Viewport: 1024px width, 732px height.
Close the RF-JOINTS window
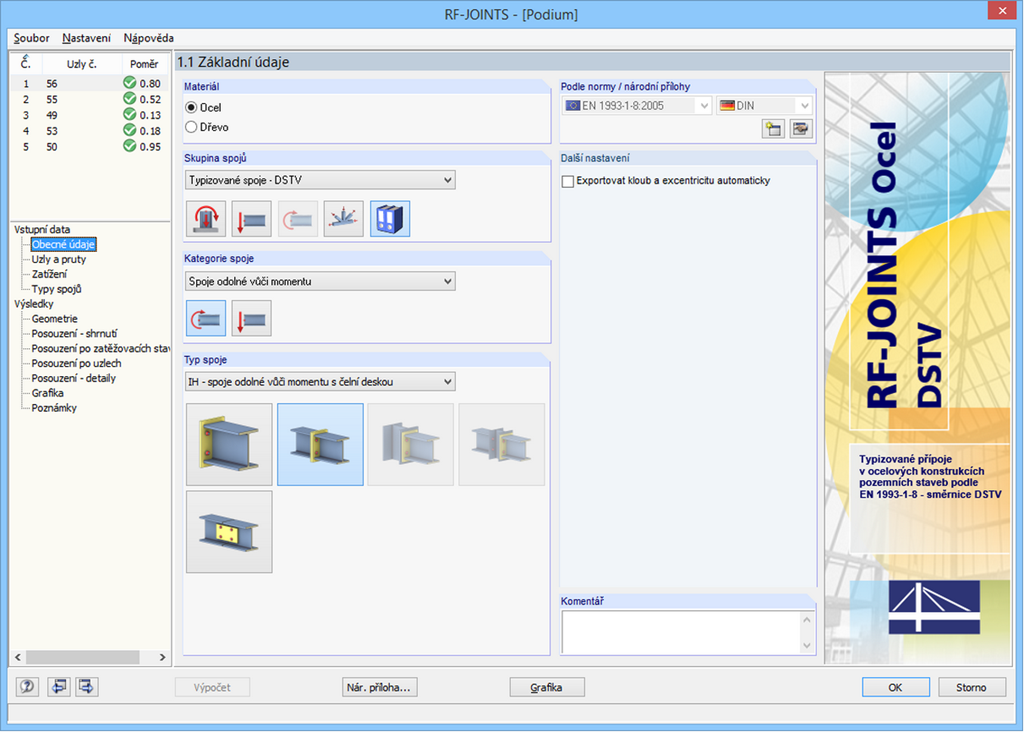click(x=1001, y=10)
